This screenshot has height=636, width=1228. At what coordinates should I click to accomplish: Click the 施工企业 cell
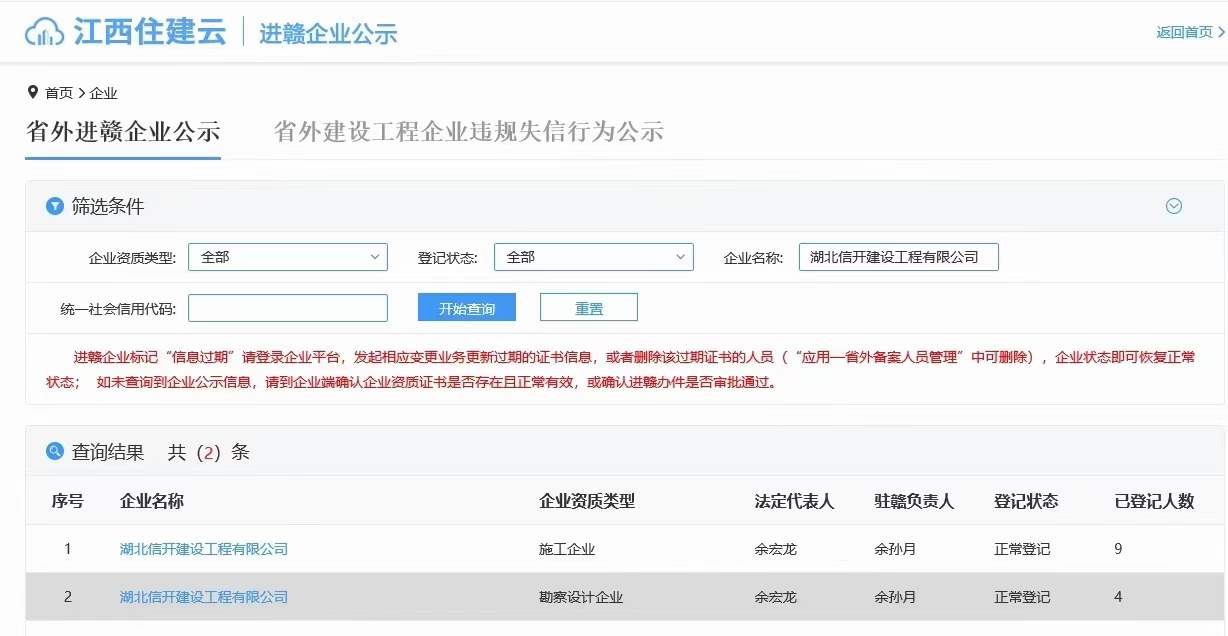coord(567,549)
